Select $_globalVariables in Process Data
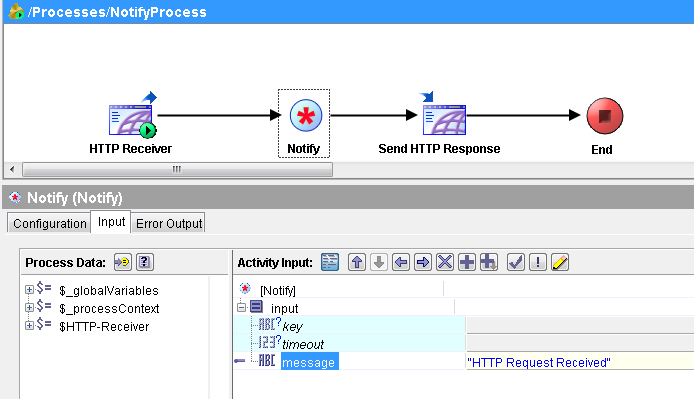Screen dimensions: 694x399 pyautogui.click(x=108, y=291)
